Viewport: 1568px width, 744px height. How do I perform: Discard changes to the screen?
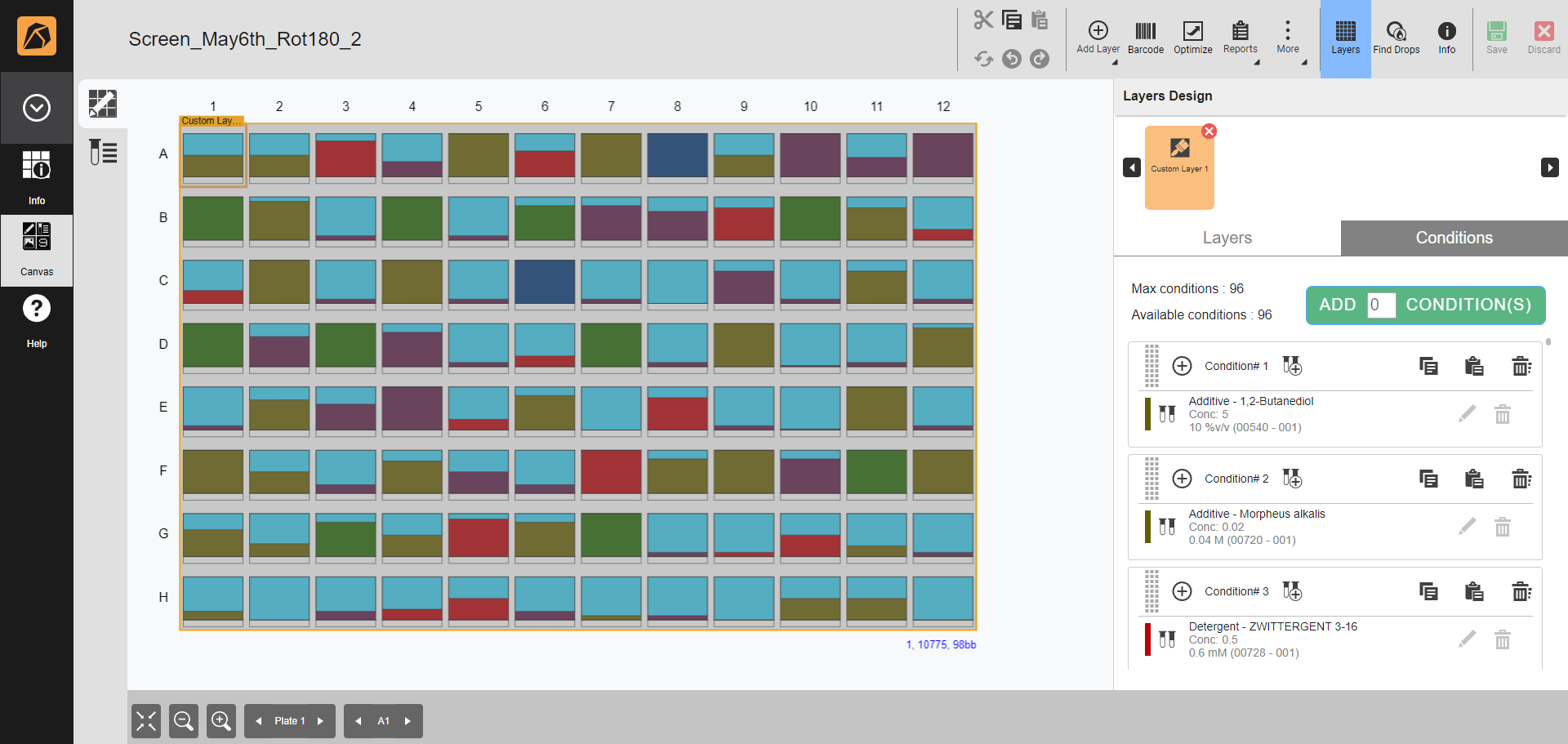[1543, 38]
